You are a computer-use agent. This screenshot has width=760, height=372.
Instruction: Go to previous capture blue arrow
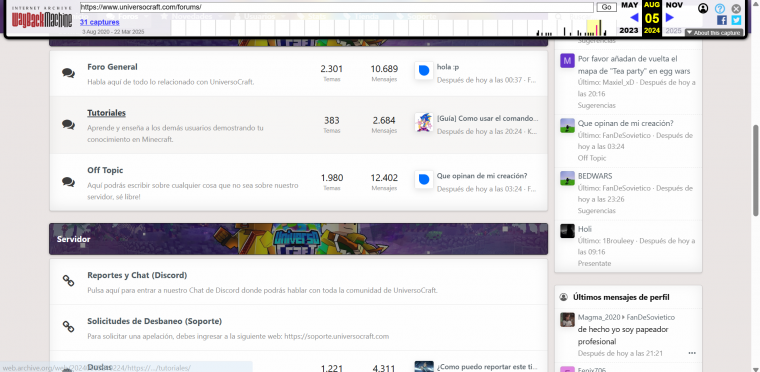[634, 18]
